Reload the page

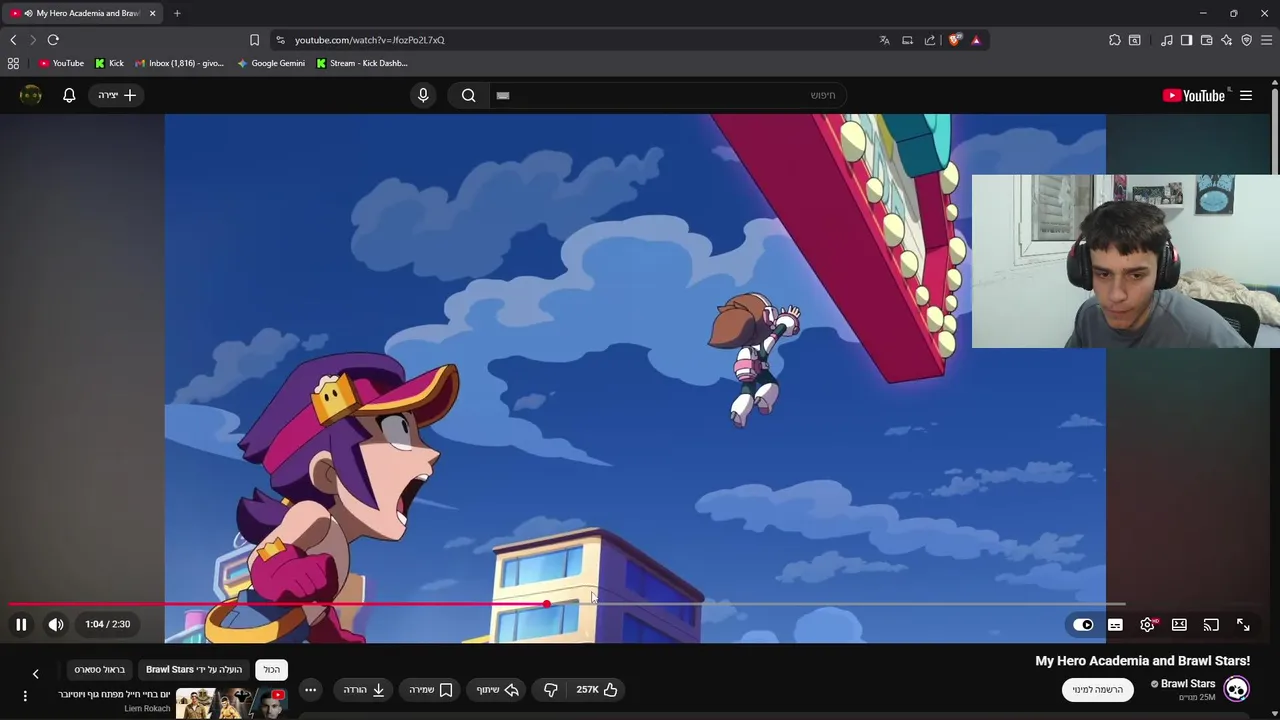click(x=53, y=40)
